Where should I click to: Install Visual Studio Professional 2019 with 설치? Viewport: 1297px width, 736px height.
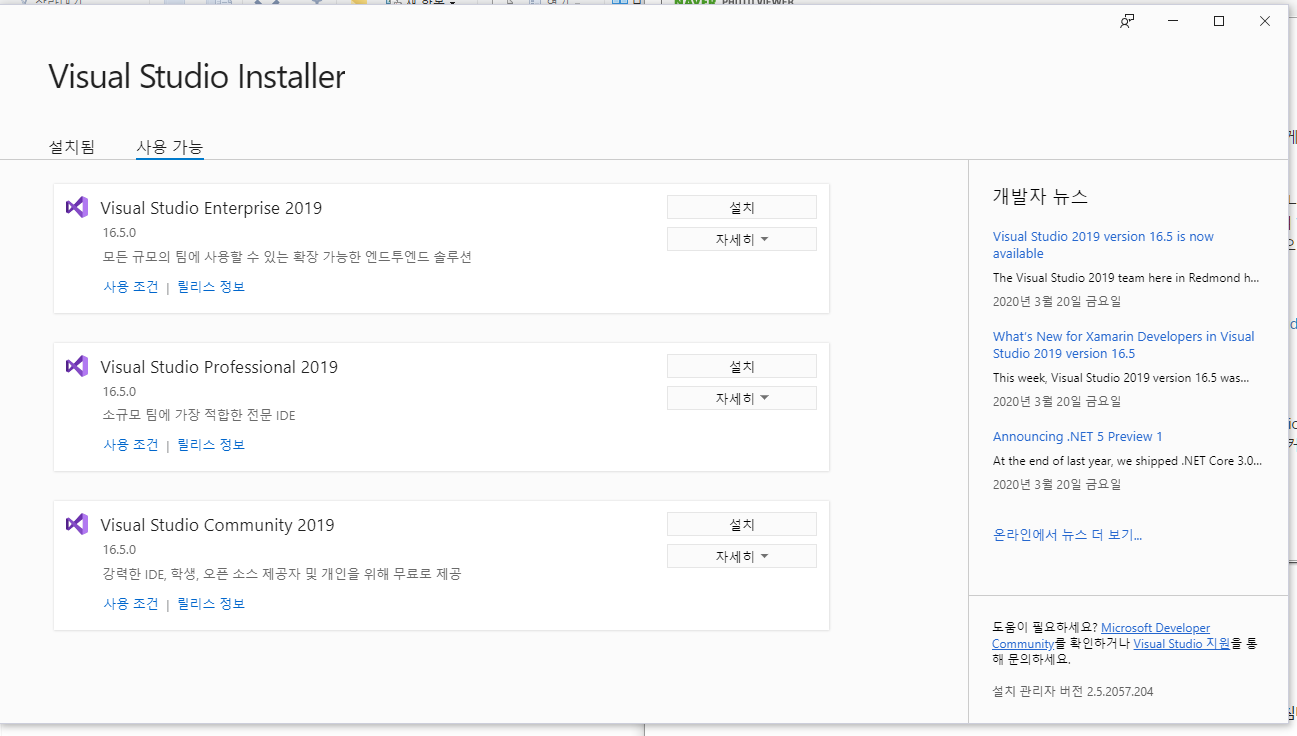[742, 366]
